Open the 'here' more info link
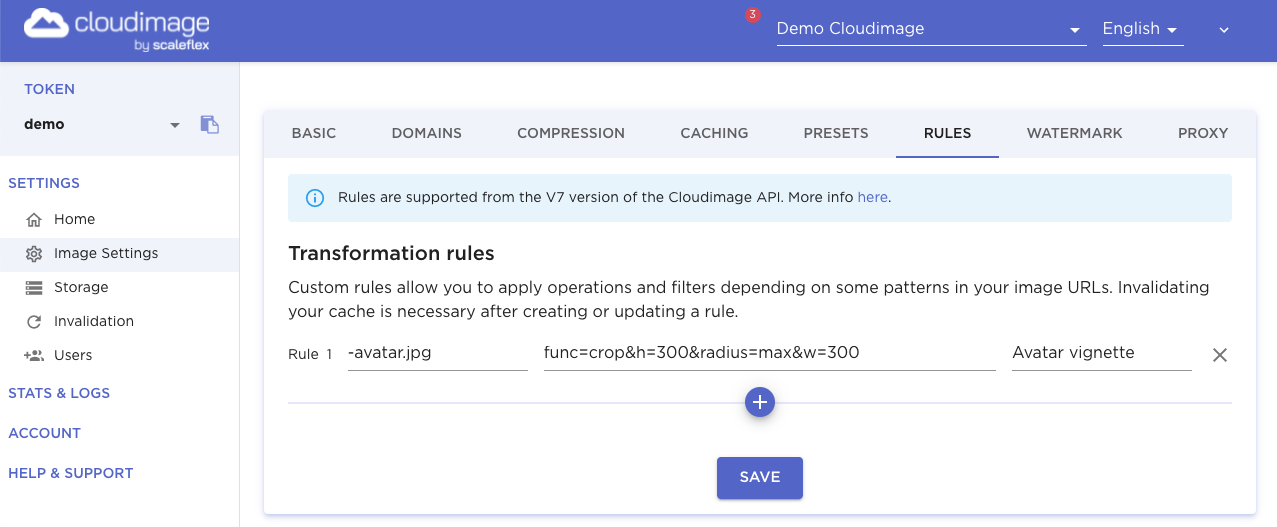1277x527 pixels. pyautogui.click(x=872, y=197)
